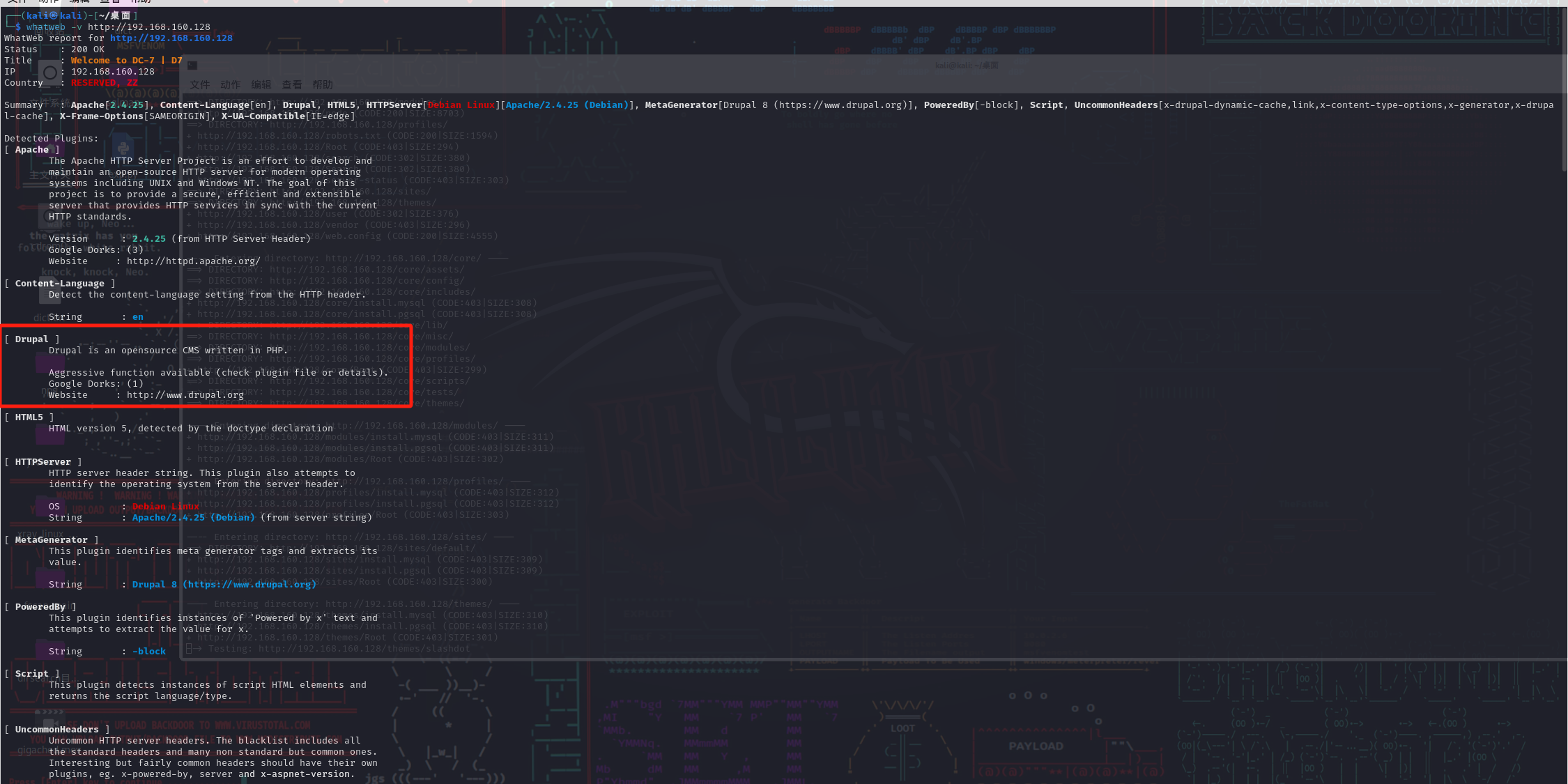Open 查看 menu in background terminal window
The height and width of the screenshot is (784, 1568).
coord(291,85)
